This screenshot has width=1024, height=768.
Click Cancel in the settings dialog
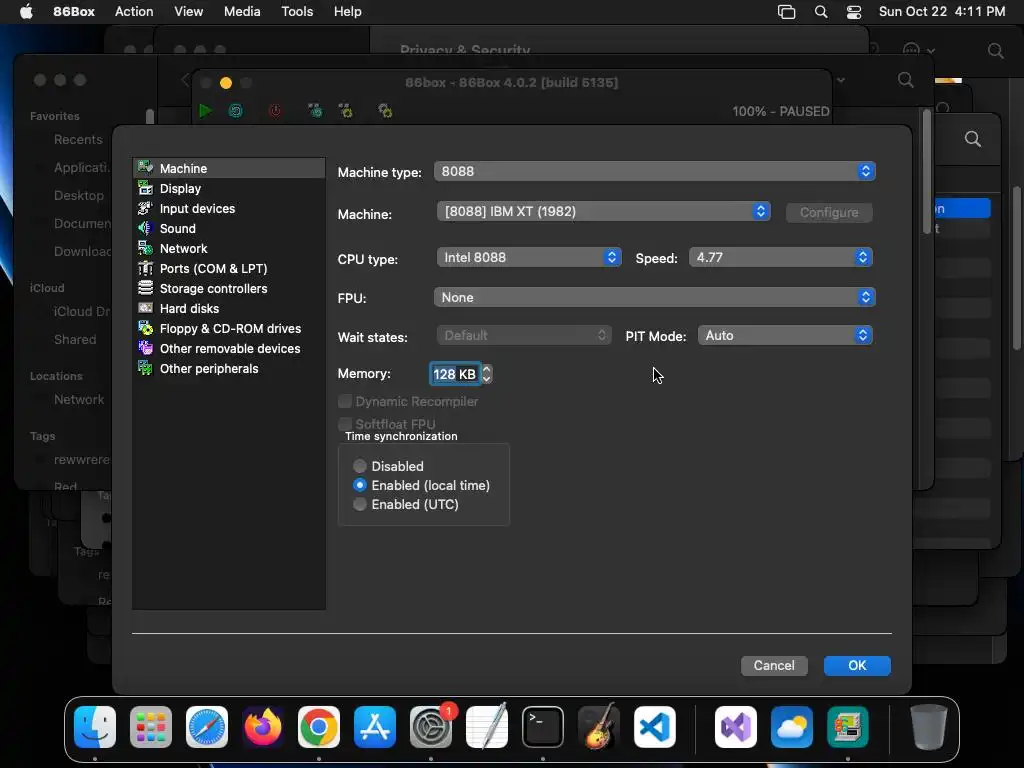775,665
